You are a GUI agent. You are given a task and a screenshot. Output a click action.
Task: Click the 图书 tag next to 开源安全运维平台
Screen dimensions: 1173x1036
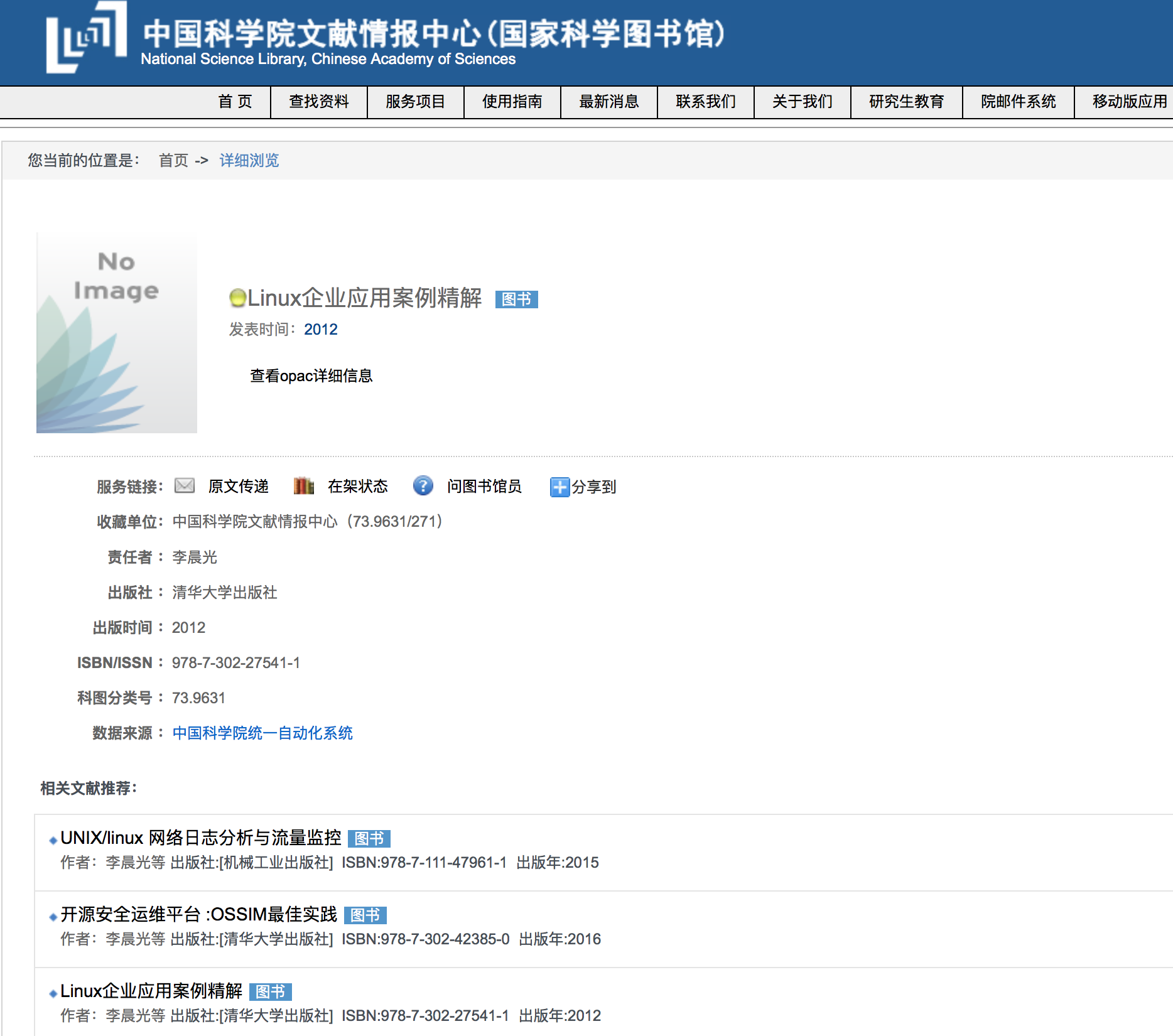365,915
